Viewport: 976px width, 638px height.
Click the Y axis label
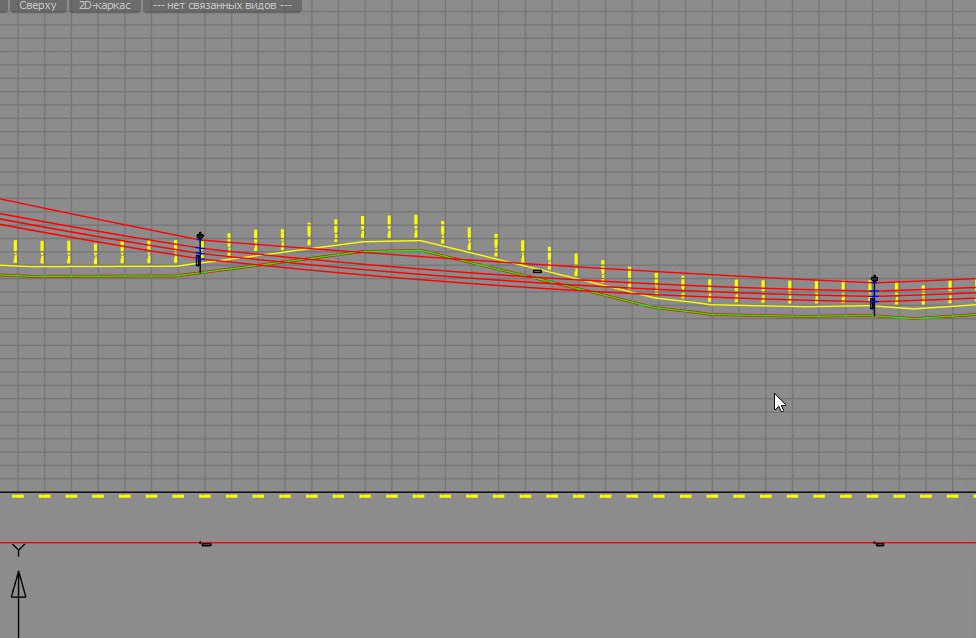tap(18, 550)
